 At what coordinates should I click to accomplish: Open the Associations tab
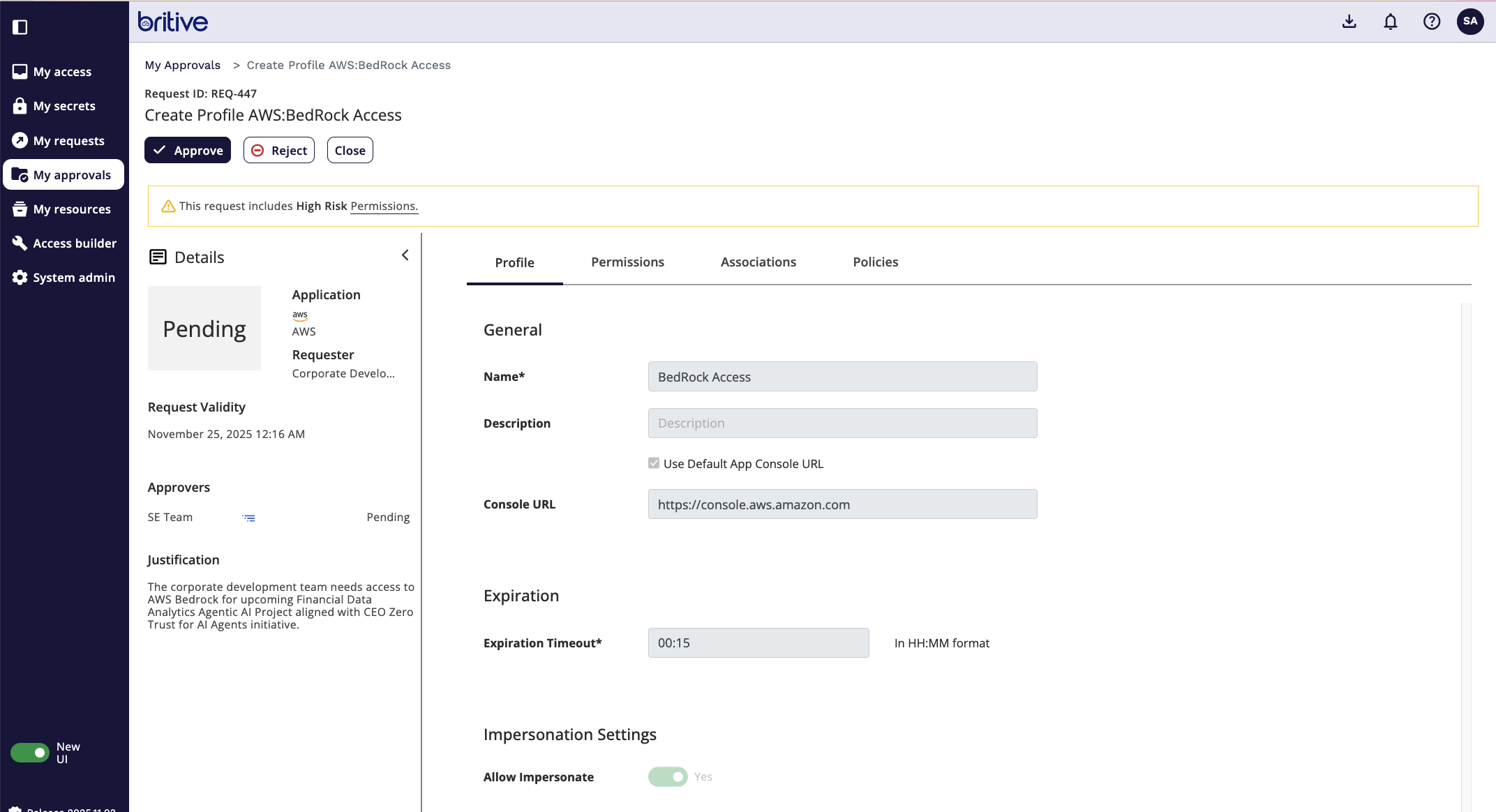click(x=758, y=262)
